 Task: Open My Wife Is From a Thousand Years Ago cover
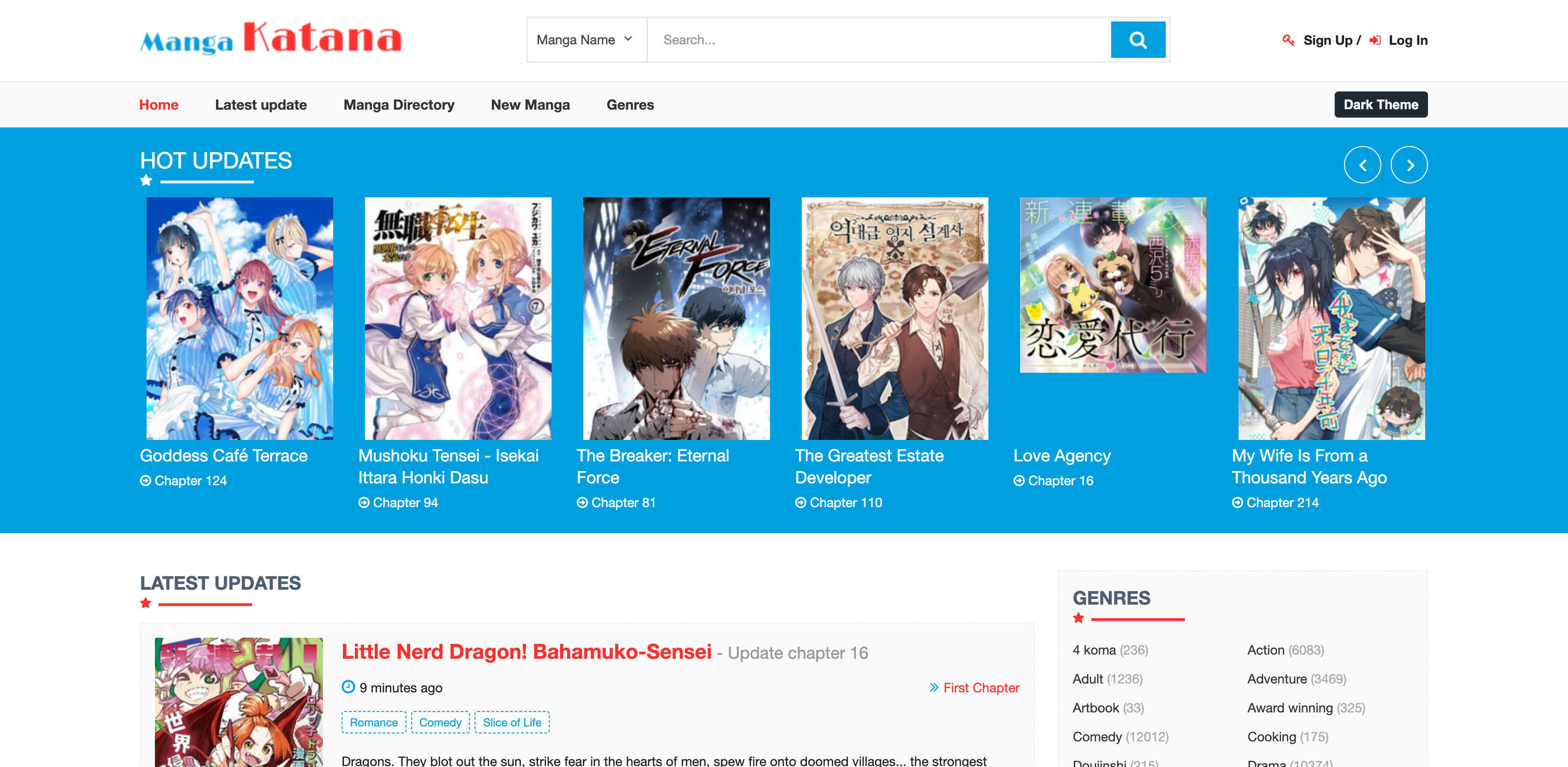click(1332, 318)
